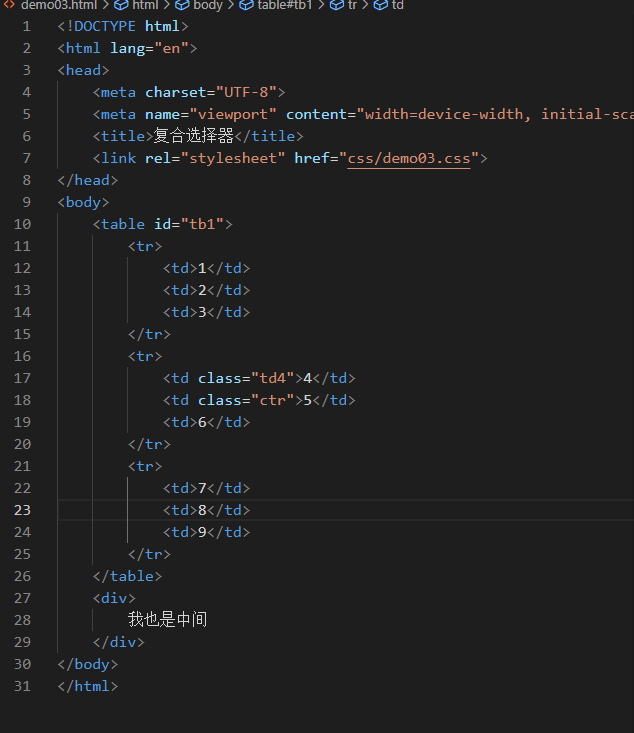
Task: Click the <td>6</td> cell line
Action: [x=207, y=422]
